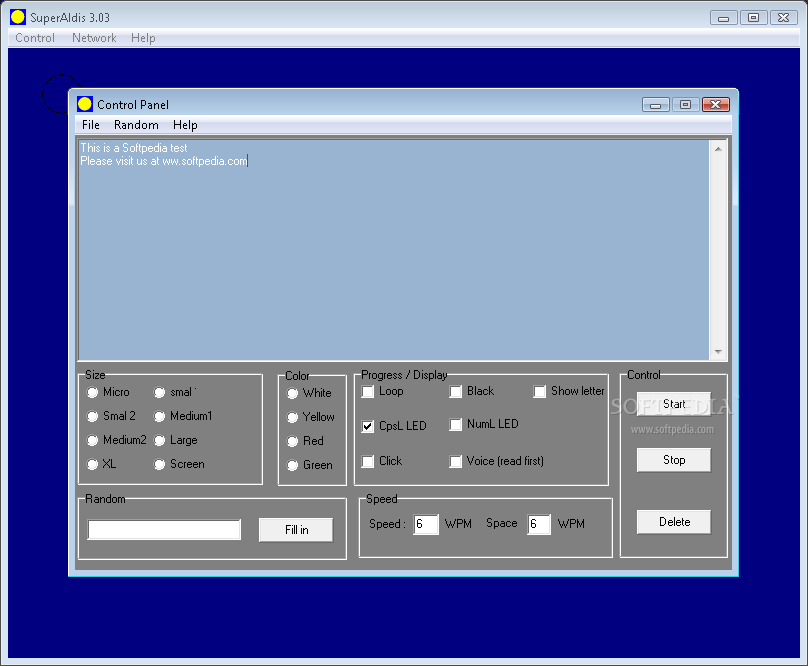Toggle the Show letter checkbox
Image resolution: width=808 pixels, height=666 pixels.
tap(540, 392)
